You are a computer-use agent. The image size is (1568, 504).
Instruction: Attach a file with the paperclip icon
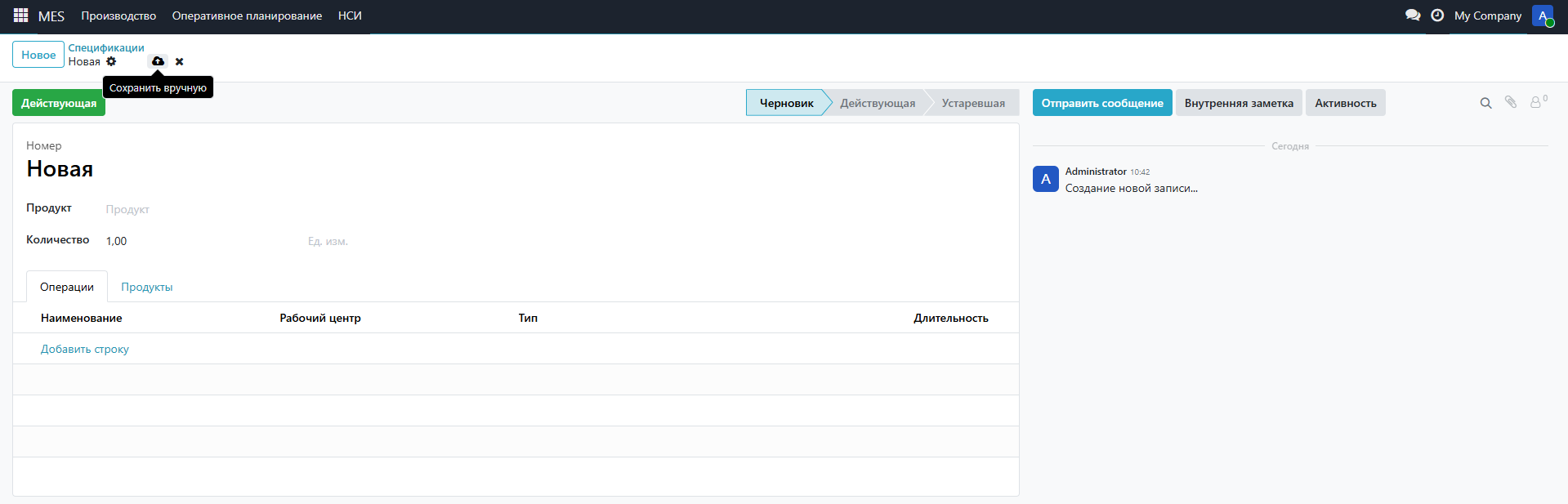tap(1511, 102)
